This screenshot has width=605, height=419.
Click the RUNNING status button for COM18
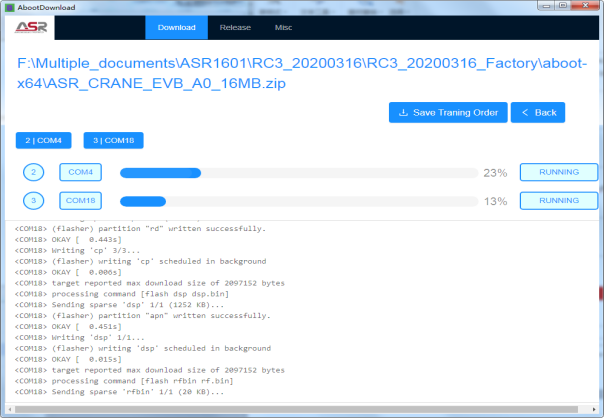click(x=559, y=201)
